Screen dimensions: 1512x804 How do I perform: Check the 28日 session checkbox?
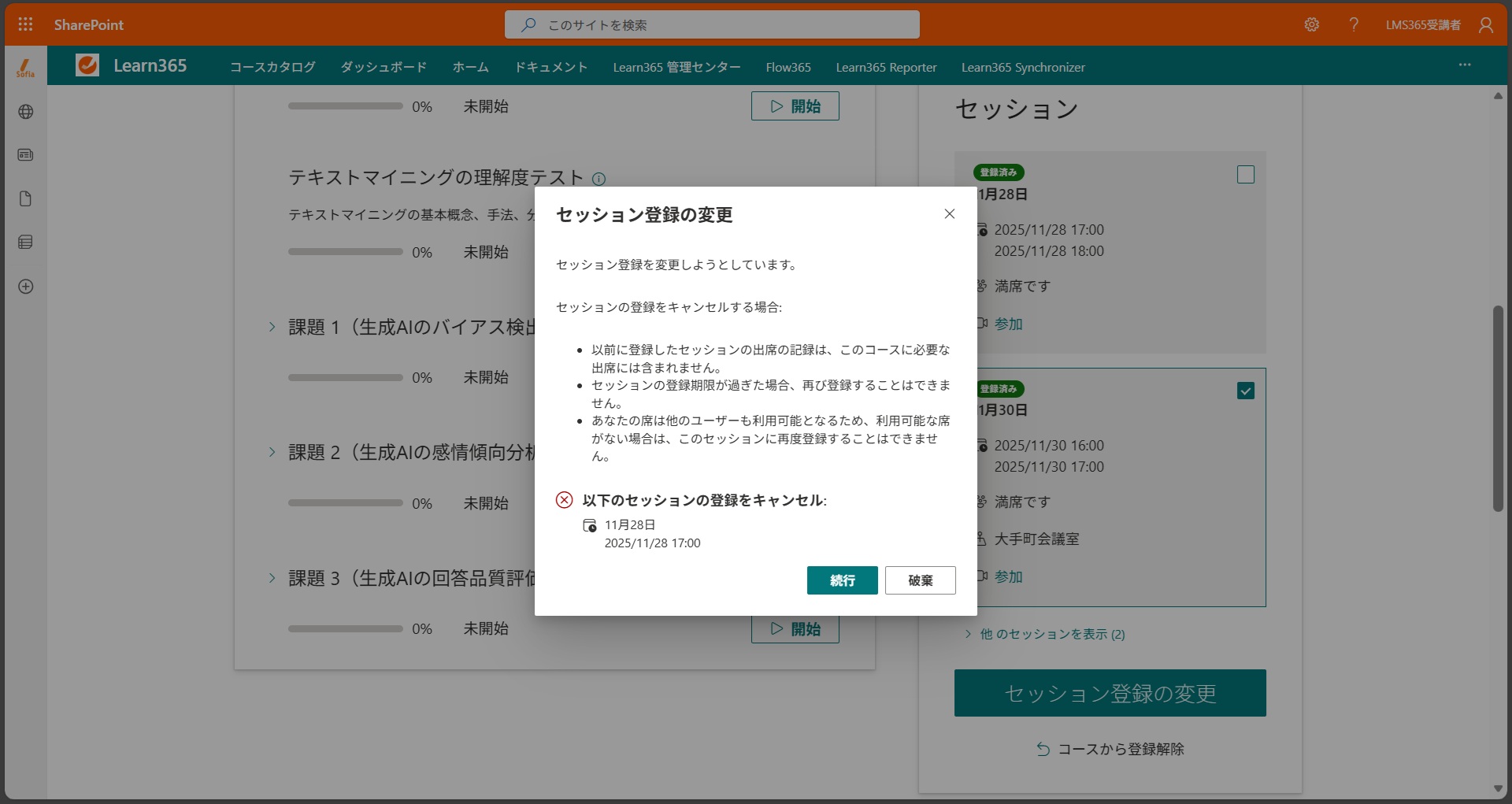tap(1246, 175)
